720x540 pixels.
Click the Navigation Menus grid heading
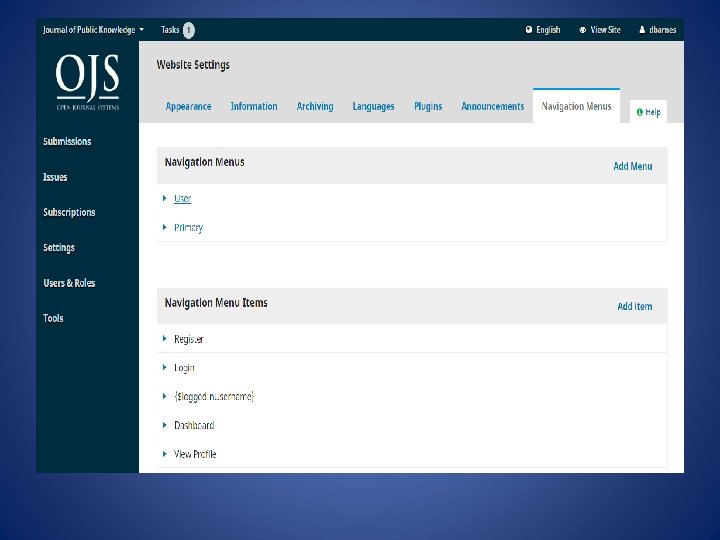click(x=204, y=162)
